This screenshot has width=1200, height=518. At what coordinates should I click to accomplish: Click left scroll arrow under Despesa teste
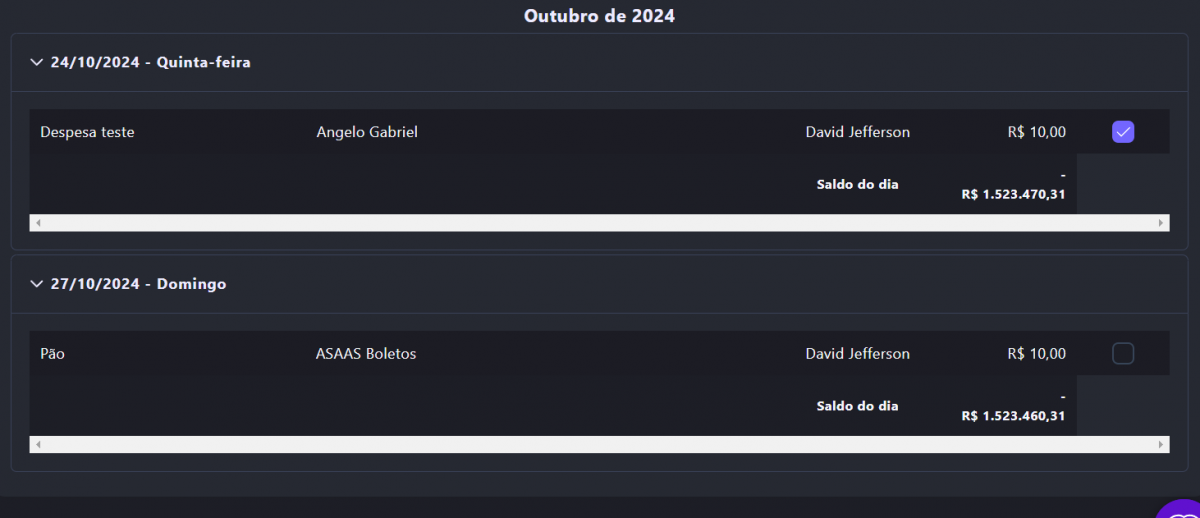coord(38,223)
